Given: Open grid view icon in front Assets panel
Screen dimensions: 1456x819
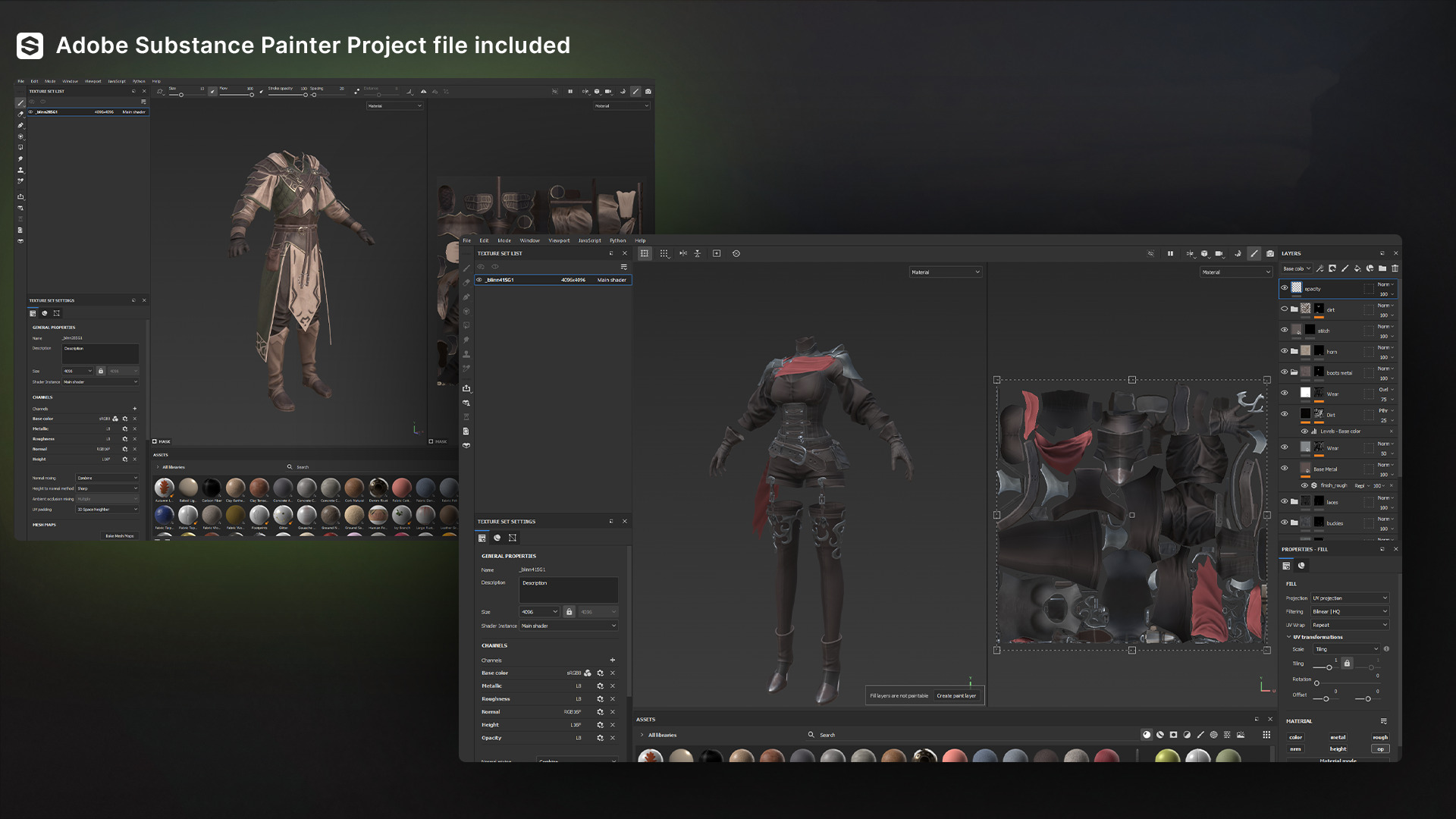Looking at the screenshot, I should tap(1266, 735).
